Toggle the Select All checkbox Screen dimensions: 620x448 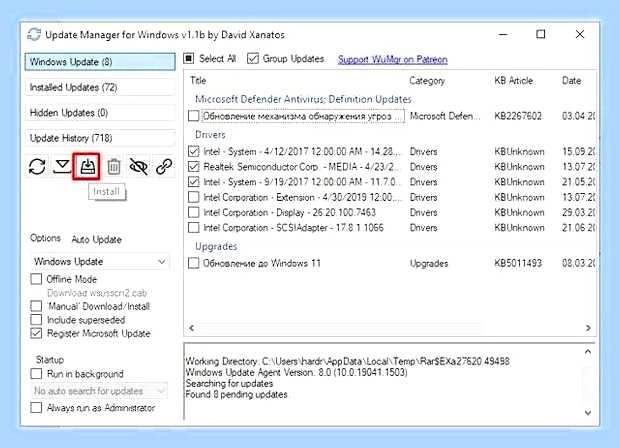(189, 59)
